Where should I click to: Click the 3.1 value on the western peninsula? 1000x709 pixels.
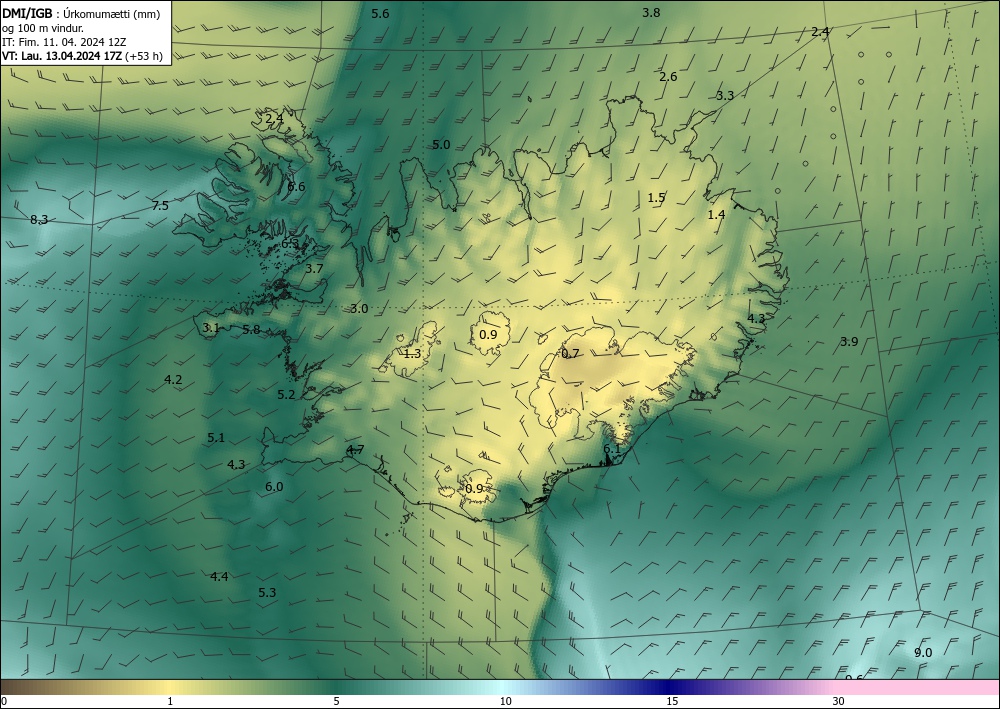pyautogui.click(x=211, y=328)
